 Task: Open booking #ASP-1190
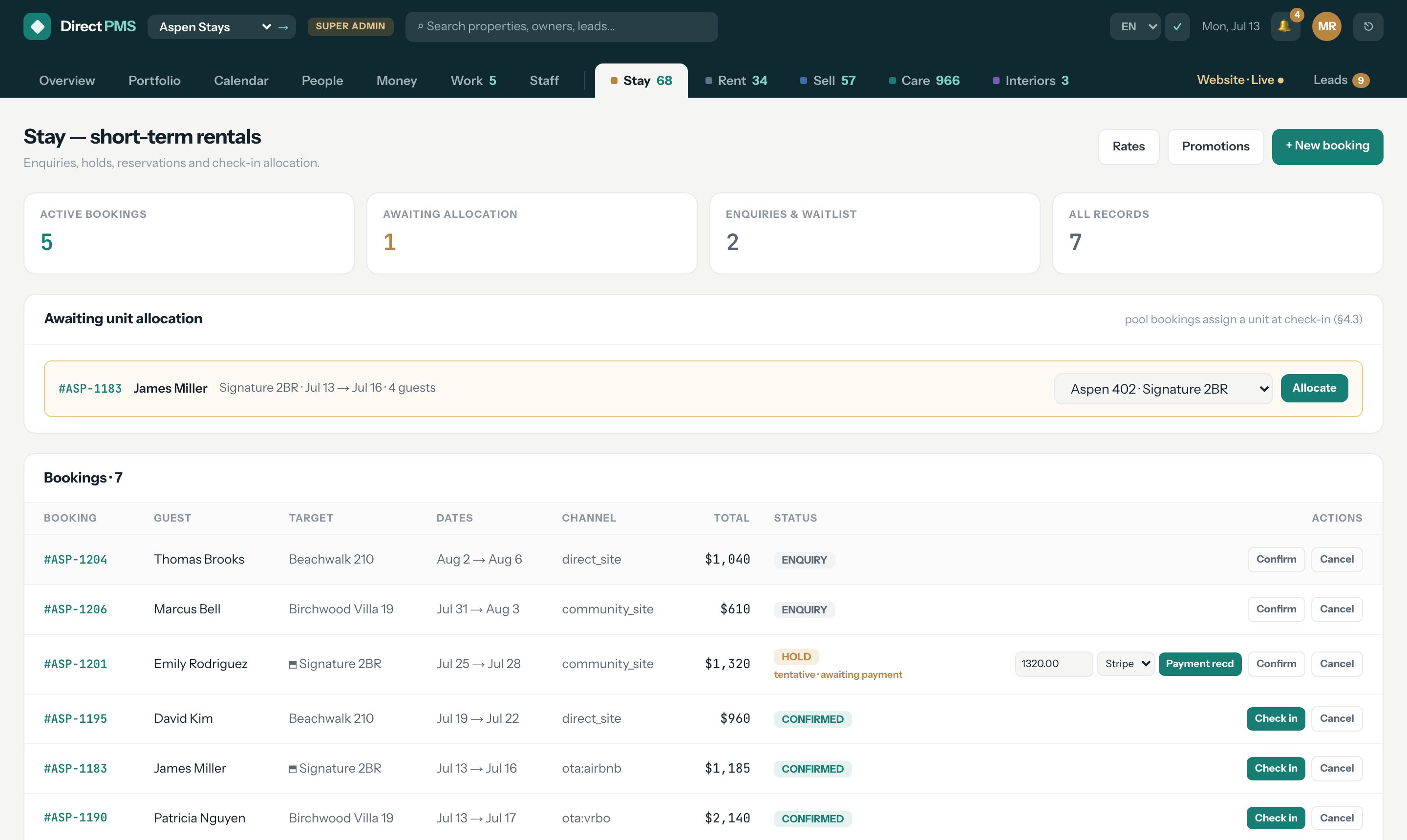pos(75,818)
